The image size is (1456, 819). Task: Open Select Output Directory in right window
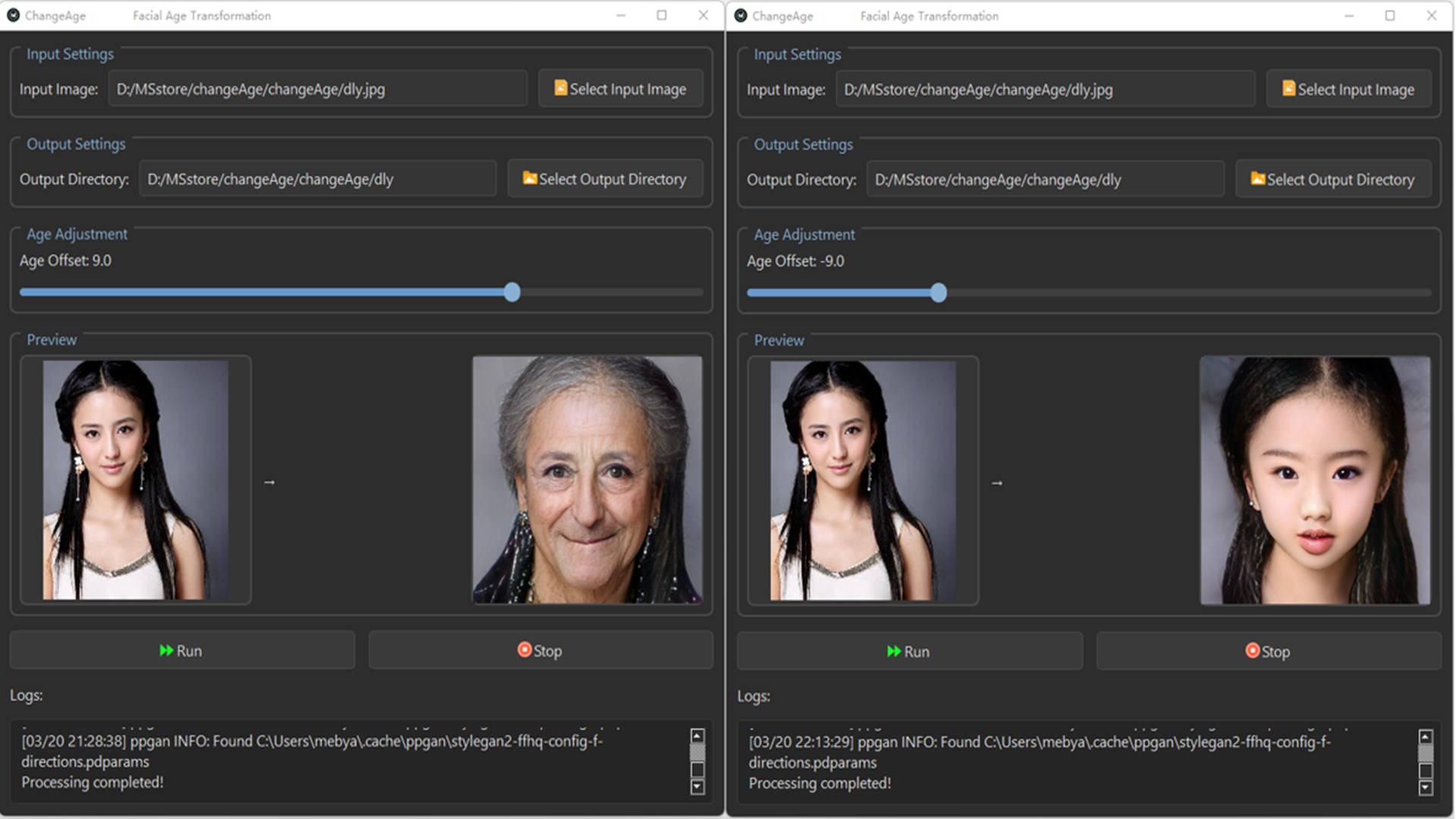[1332, 180]
